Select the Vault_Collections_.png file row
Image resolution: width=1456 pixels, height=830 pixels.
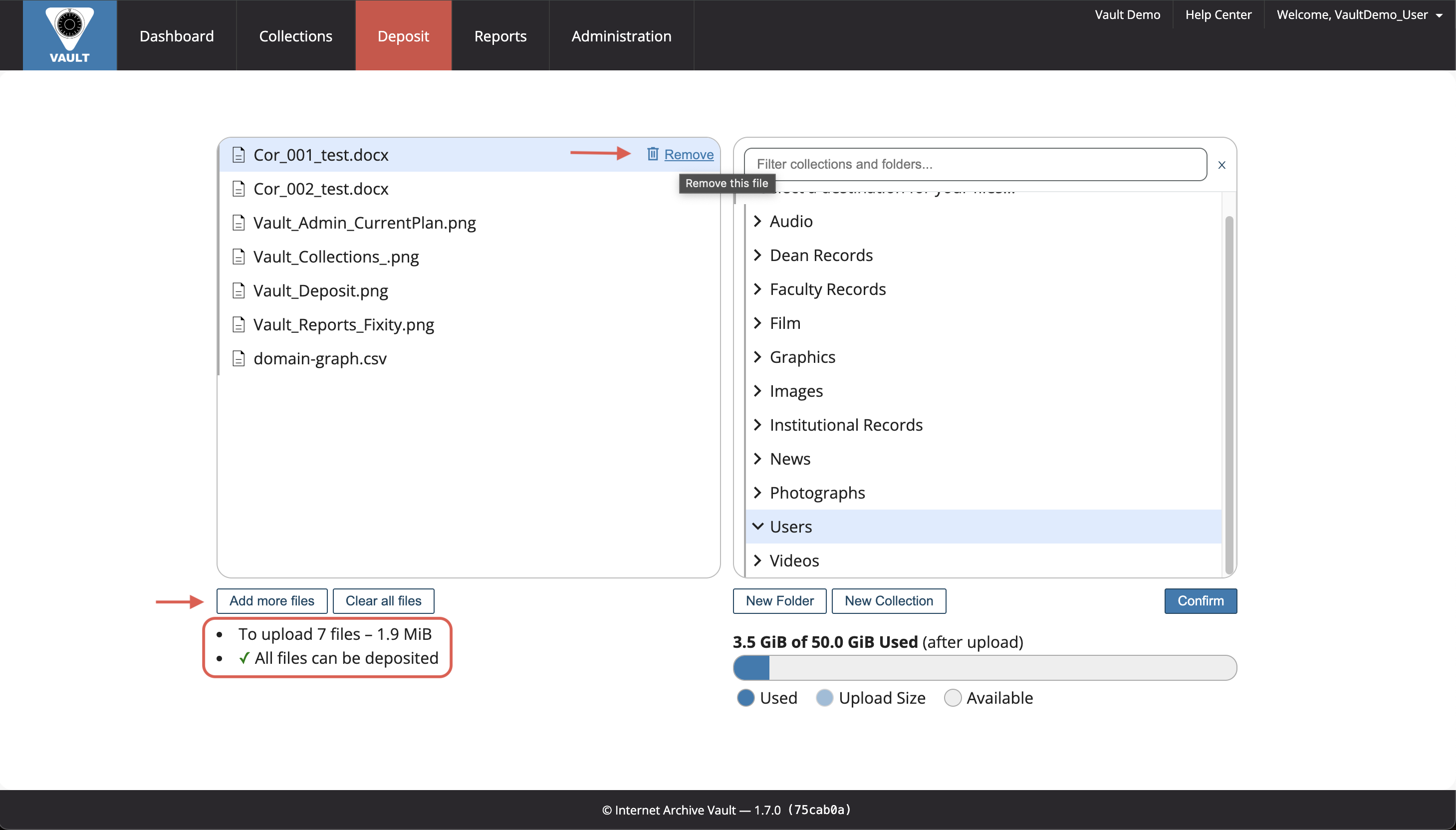point(469,257)
